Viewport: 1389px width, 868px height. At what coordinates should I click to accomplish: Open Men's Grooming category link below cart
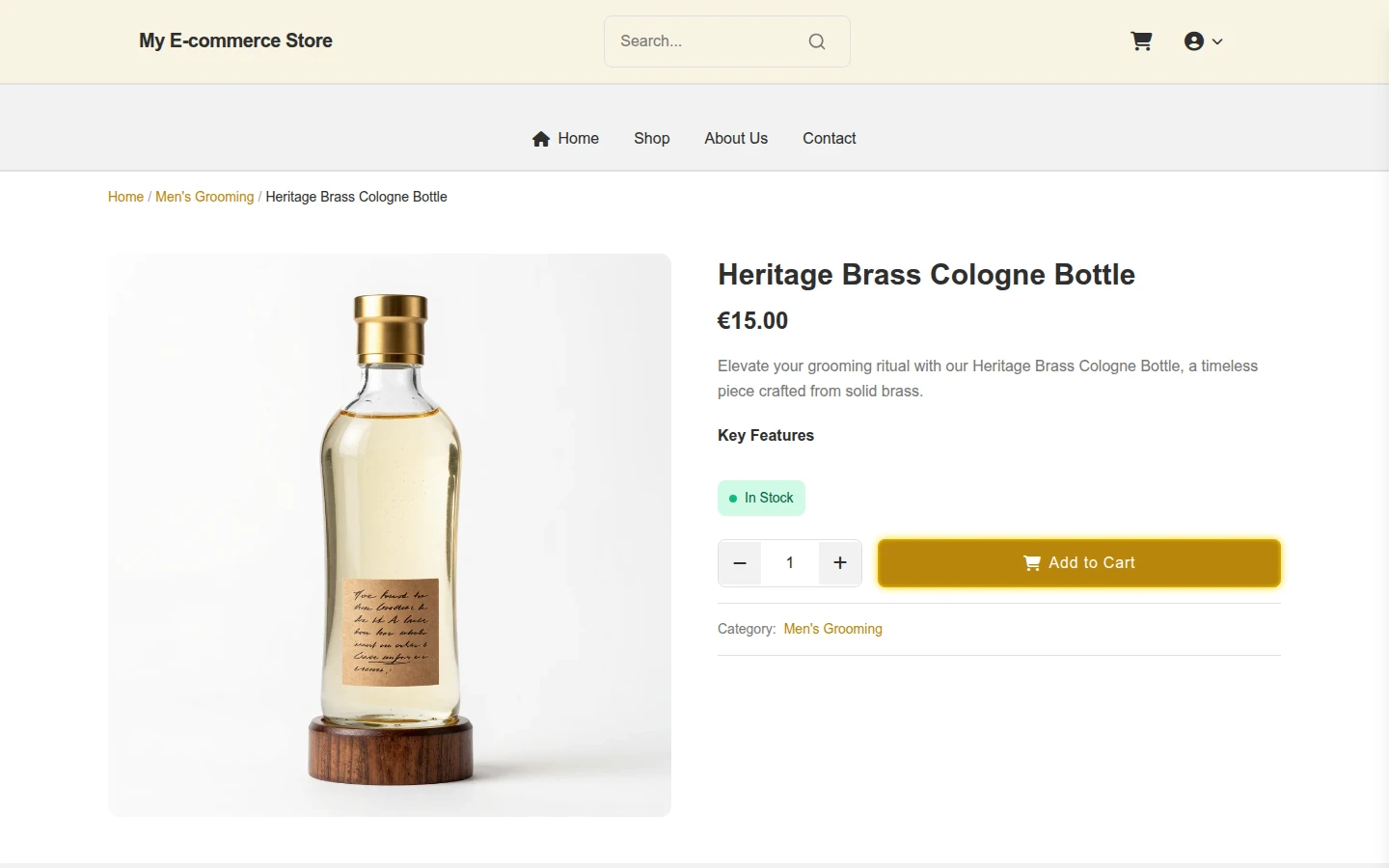[x=833, y=629]
